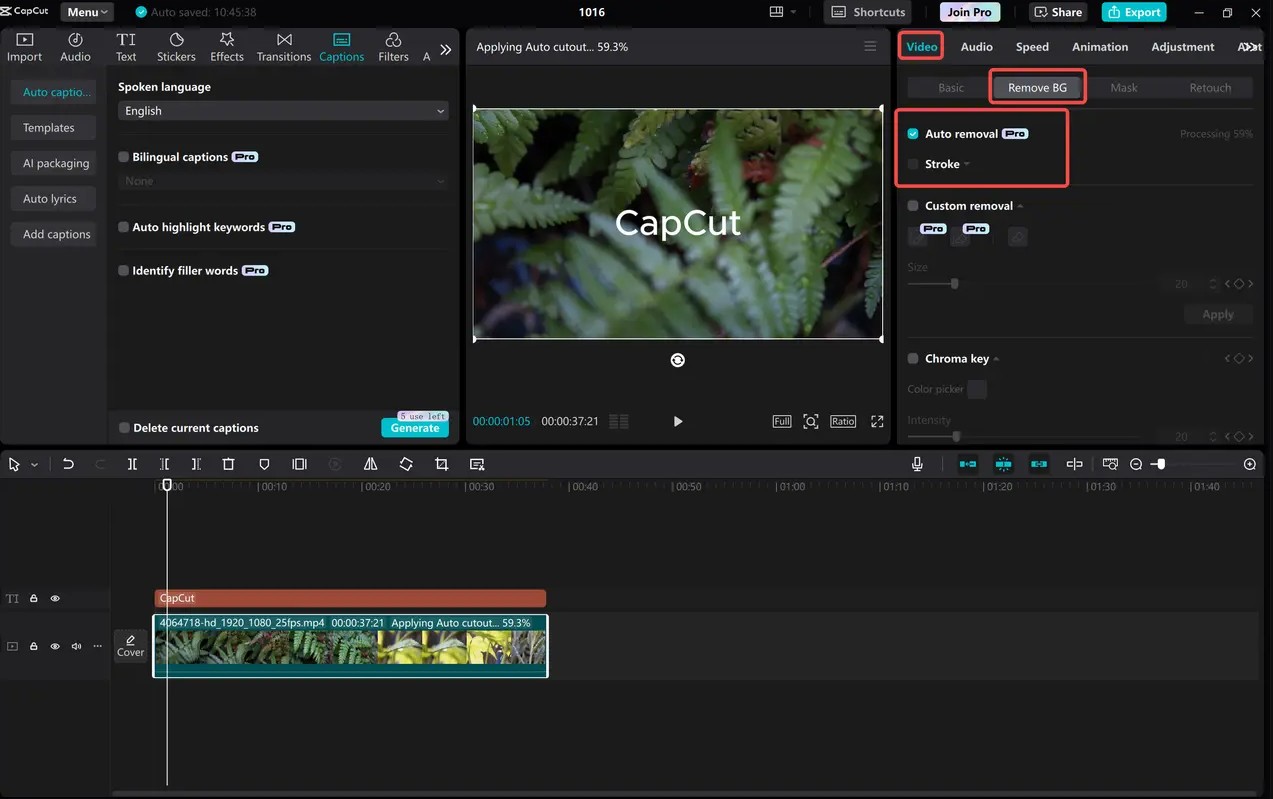Expand more media tabs with double chevron

pos(446,49)
